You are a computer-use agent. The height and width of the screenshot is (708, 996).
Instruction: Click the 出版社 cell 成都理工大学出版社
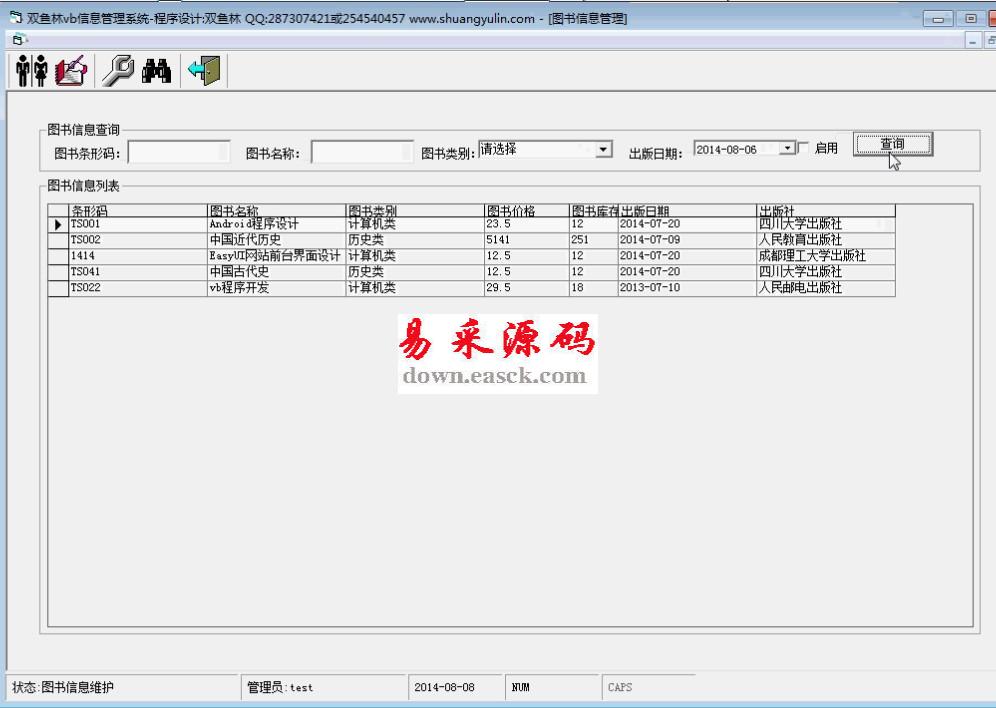click(x=811, y=256)
